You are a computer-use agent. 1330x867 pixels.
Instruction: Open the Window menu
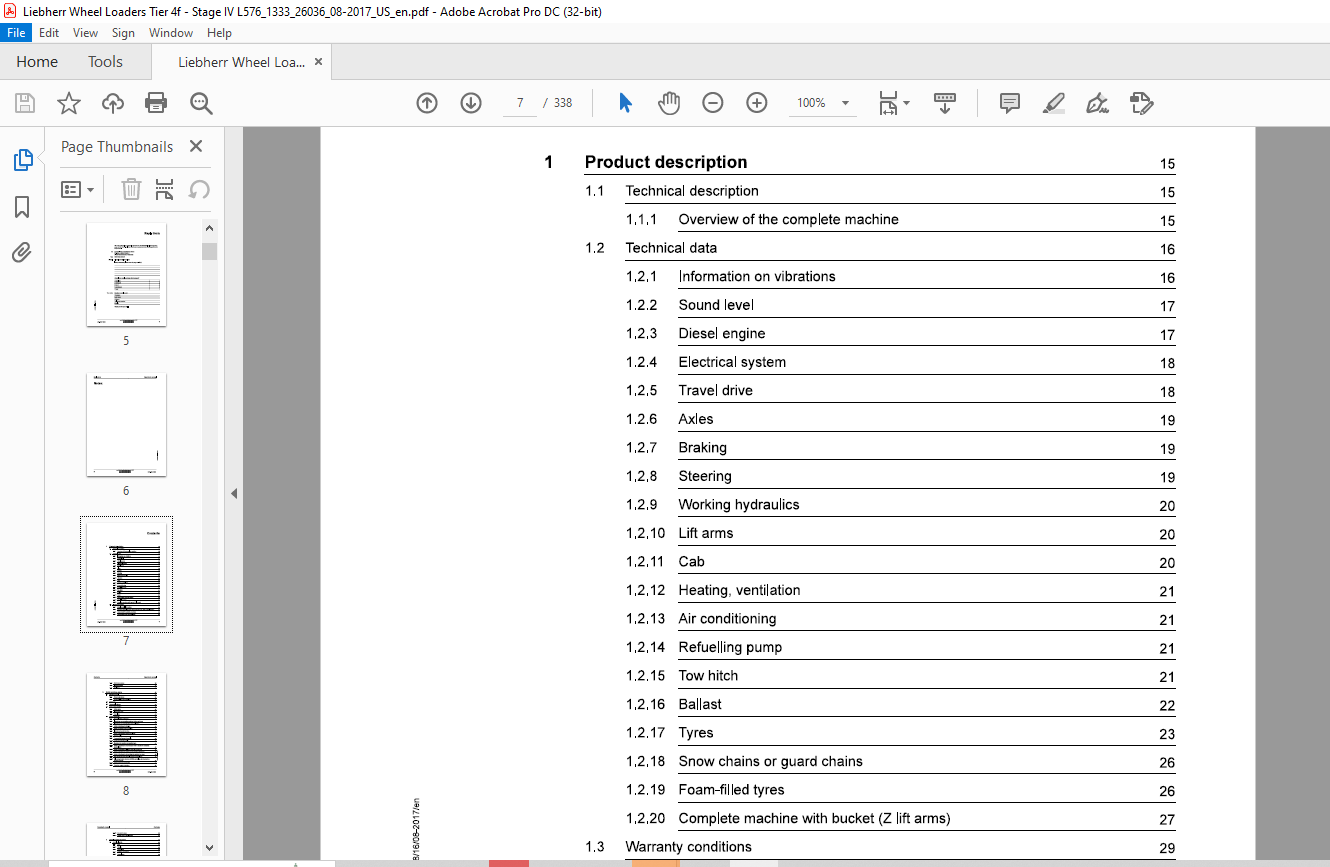pos(171,33)
